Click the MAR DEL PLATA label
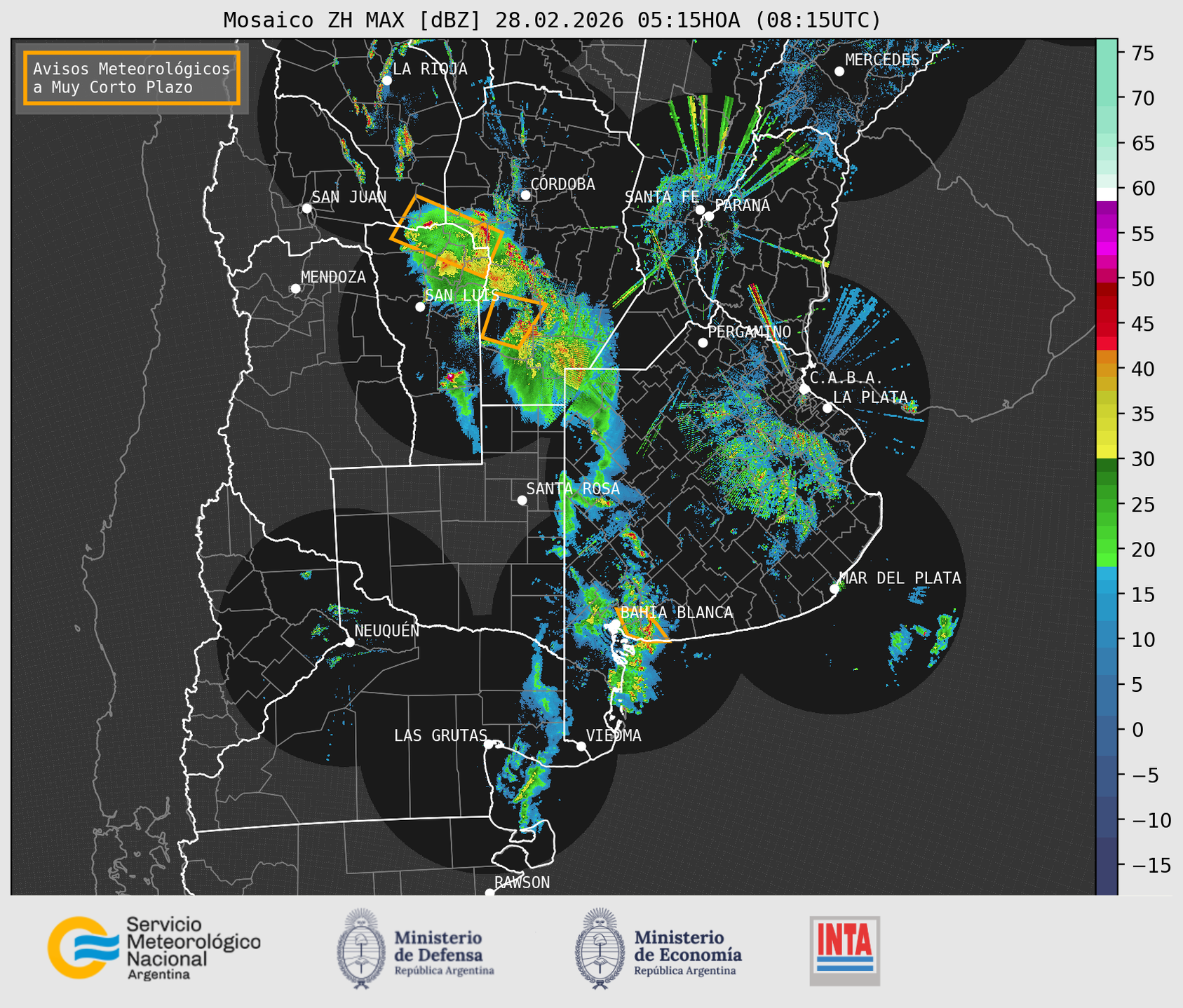Viewport: 1183px width, 1008px height. [x=900, y=578]
